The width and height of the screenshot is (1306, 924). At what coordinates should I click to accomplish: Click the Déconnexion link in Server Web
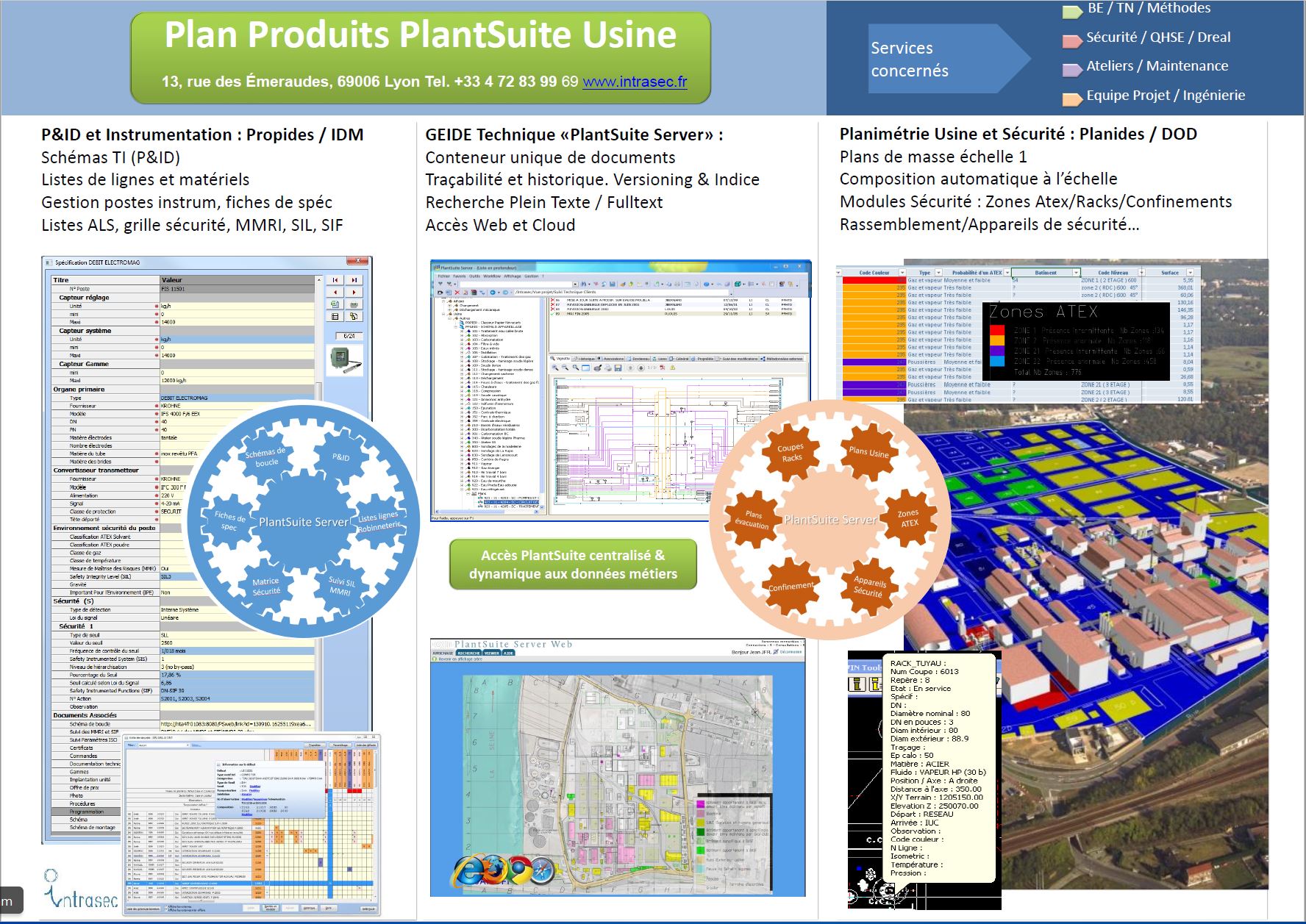(791, 652)
